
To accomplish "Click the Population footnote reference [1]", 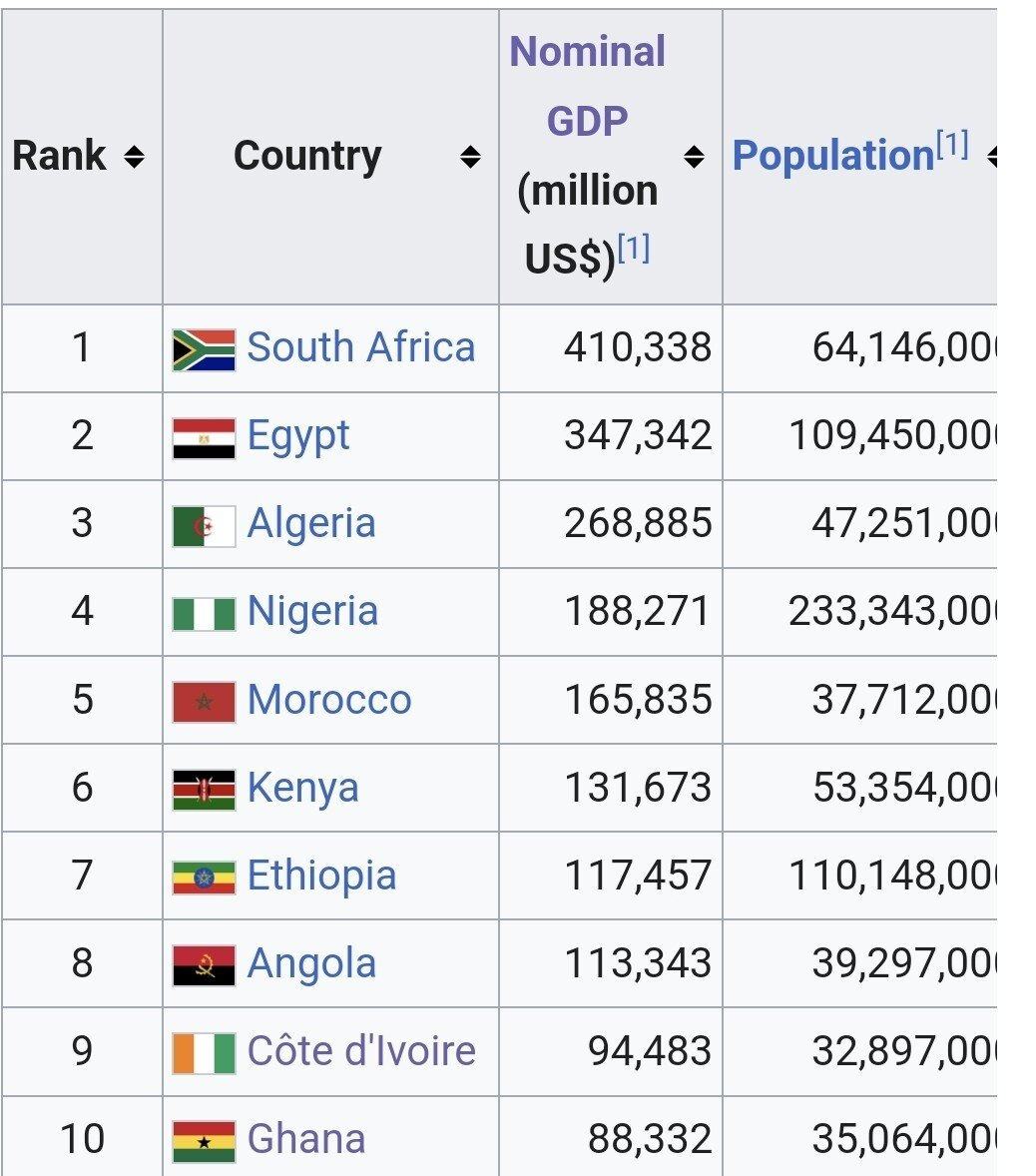I will 952,146.
